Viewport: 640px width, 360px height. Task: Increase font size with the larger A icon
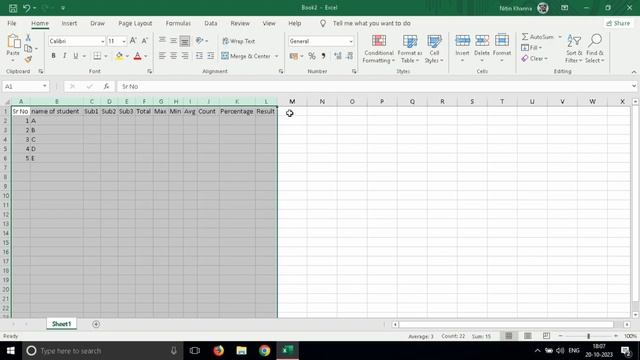[x=133, y=41]
